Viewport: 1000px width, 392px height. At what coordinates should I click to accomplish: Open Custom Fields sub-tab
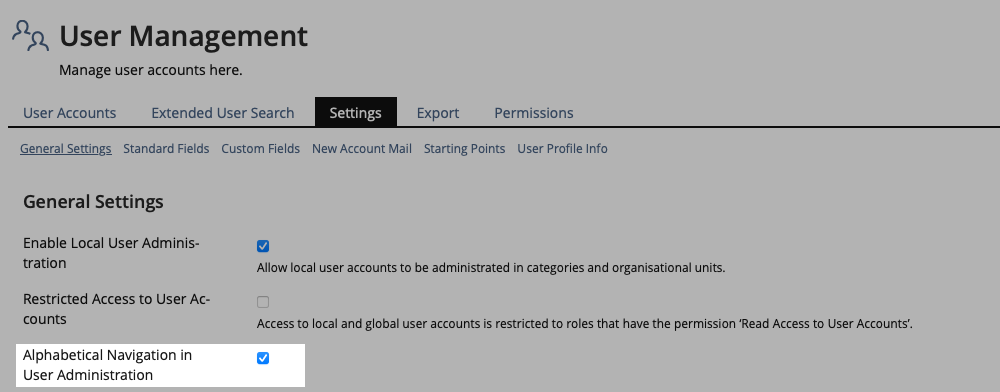pyautogui.click(x=260, y=149)
